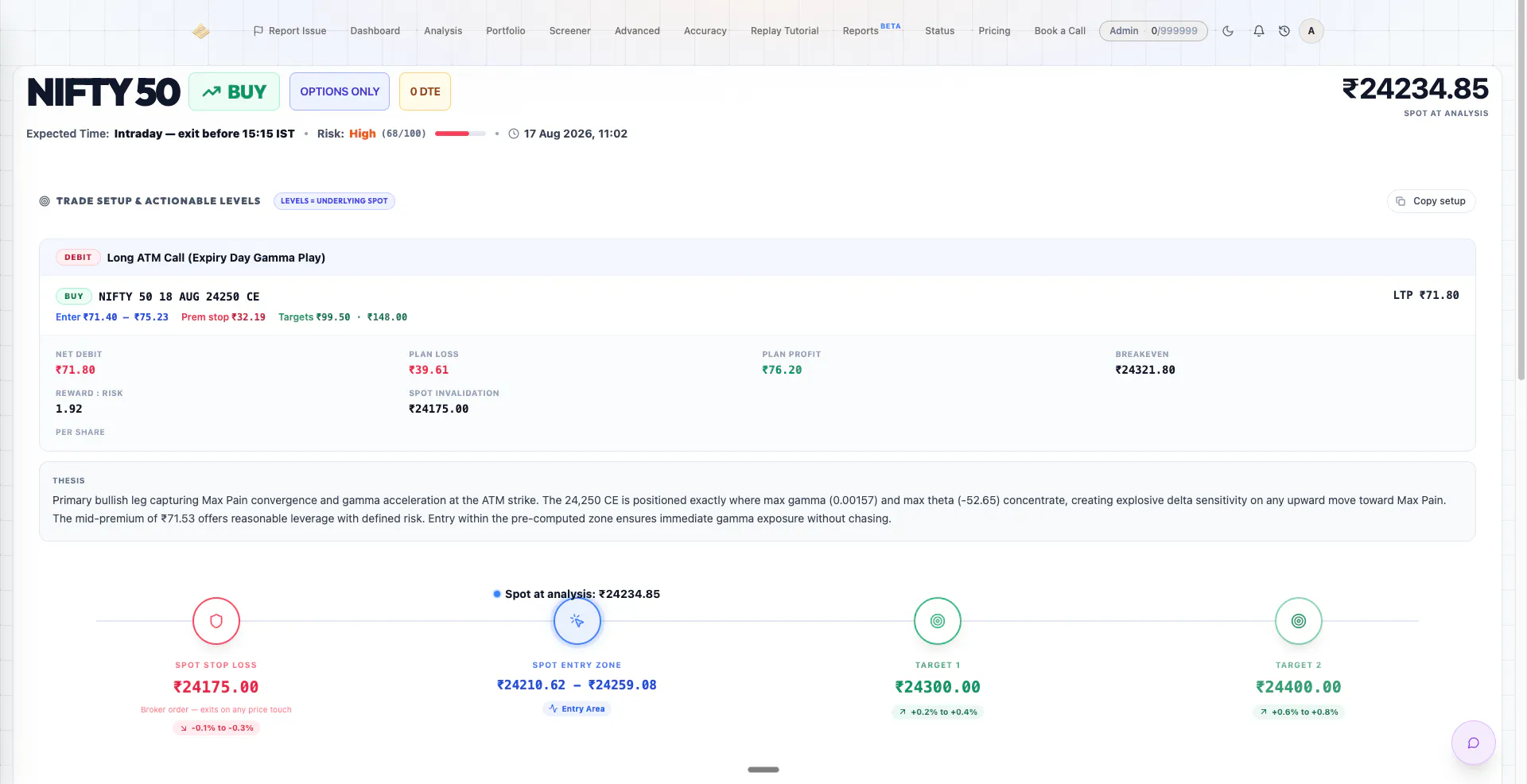Open the Portfolio page
The image size is (1527, 784).
(x=506, y=31)
